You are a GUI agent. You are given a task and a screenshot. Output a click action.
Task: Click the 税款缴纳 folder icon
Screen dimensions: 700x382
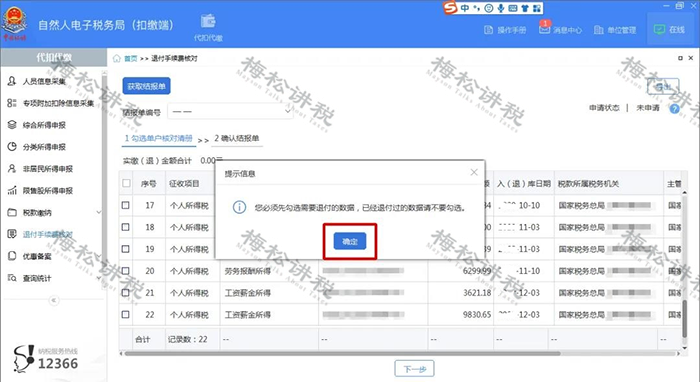(x=12, y=212)
